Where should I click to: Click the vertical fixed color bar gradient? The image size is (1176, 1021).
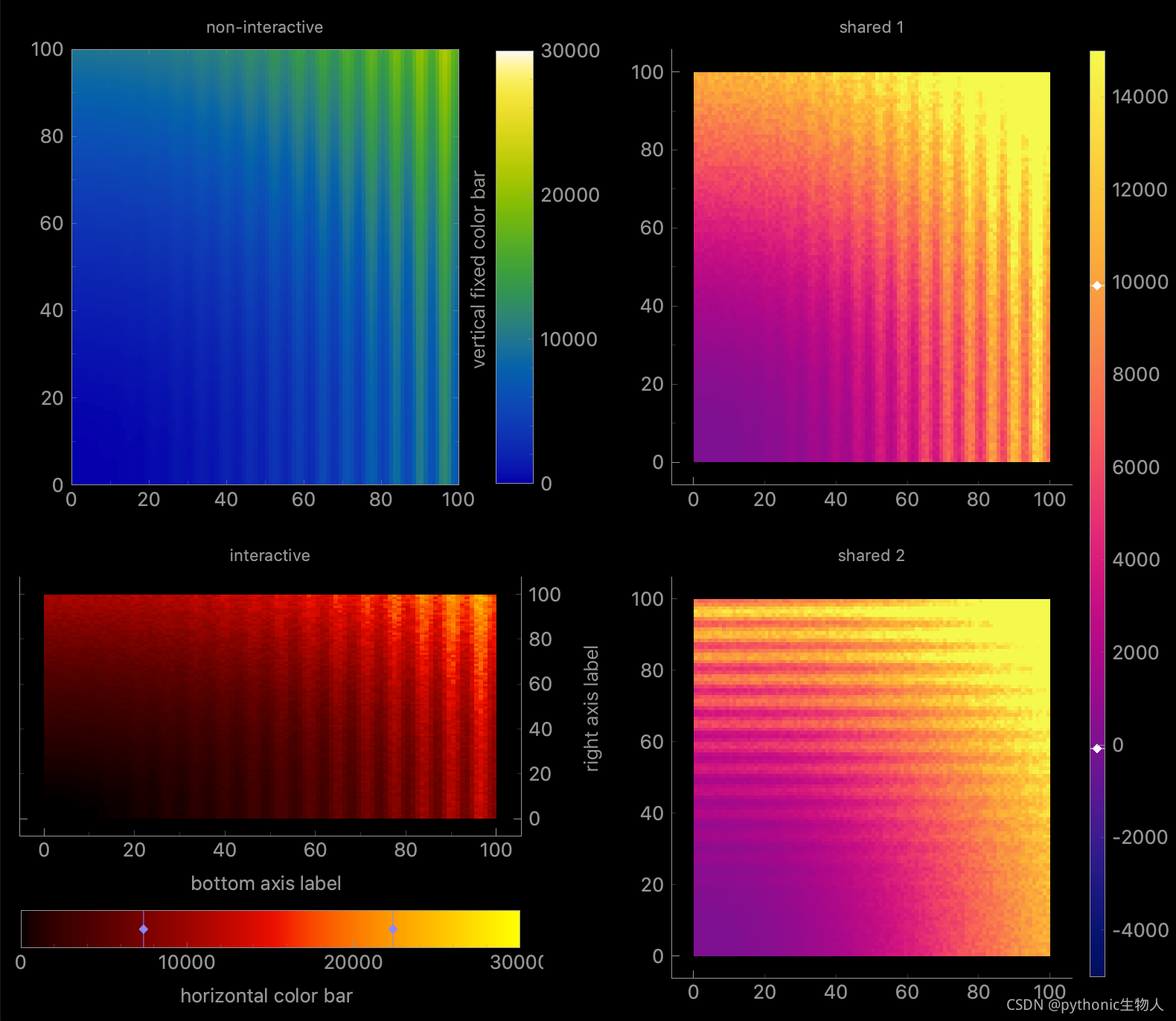coord(514,267)
